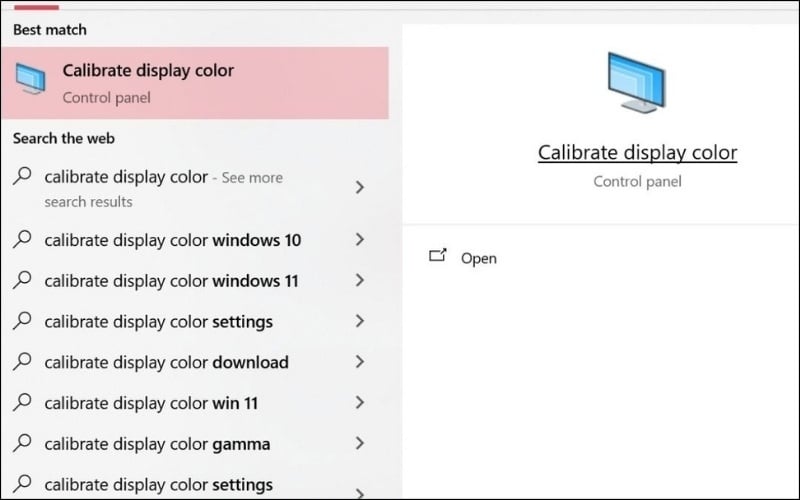Select 'calibrate display color download' suggestion

click(195, 362)
